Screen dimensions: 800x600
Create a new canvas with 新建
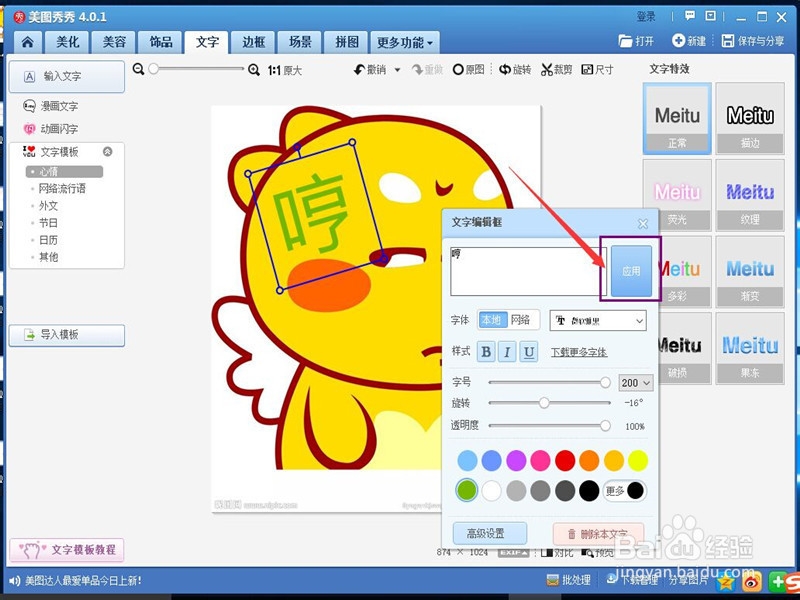(689, 41)
